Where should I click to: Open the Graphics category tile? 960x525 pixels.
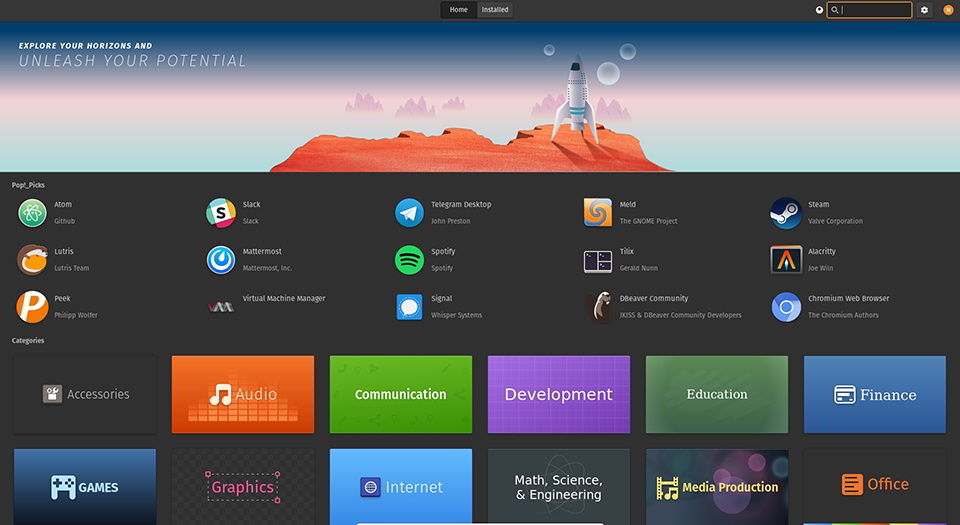click(243, 487)
